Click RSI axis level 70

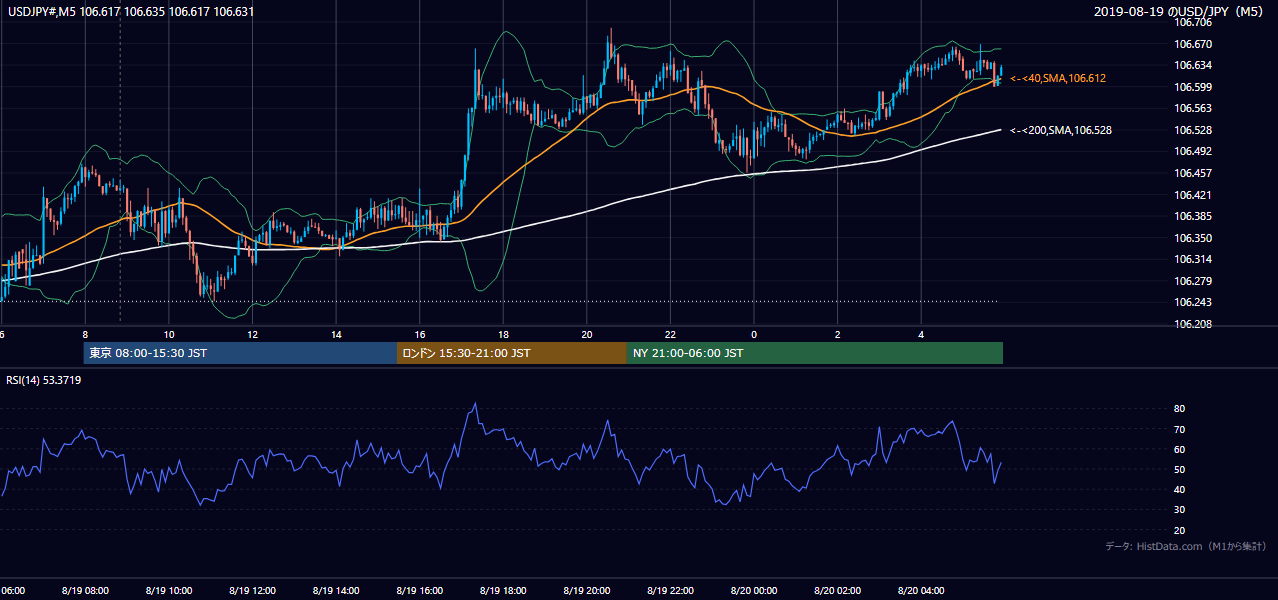coord(1180,429)
